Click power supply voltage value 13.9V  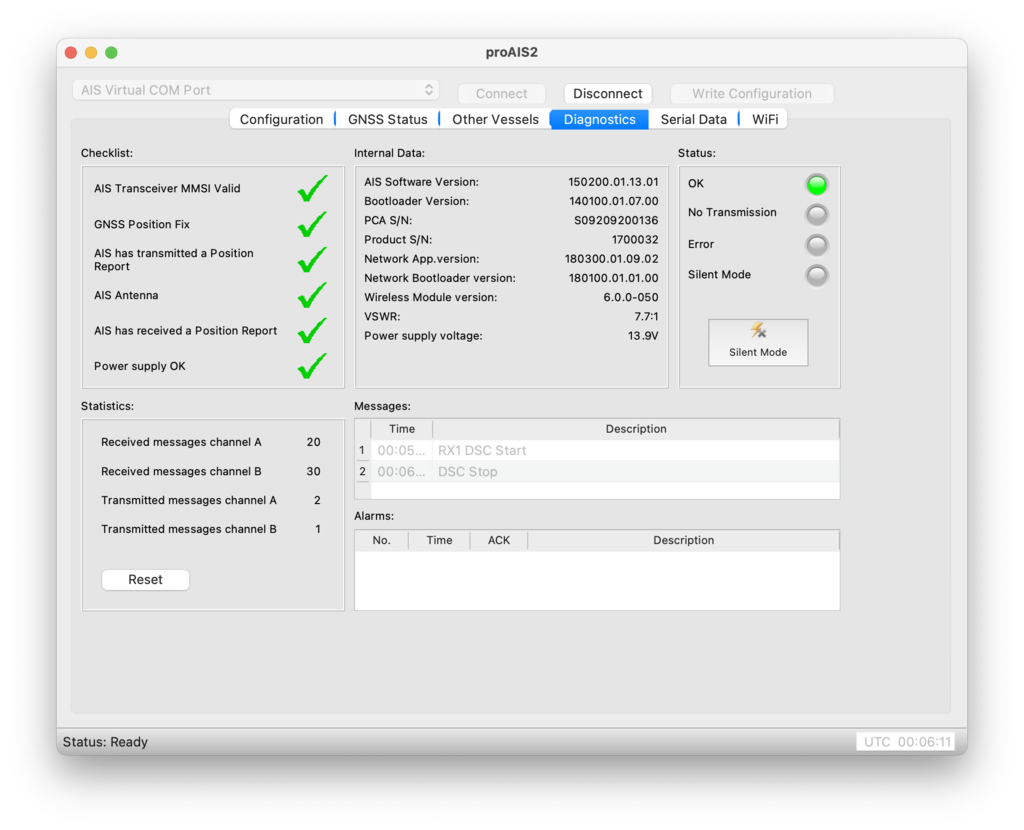point(643,336)
